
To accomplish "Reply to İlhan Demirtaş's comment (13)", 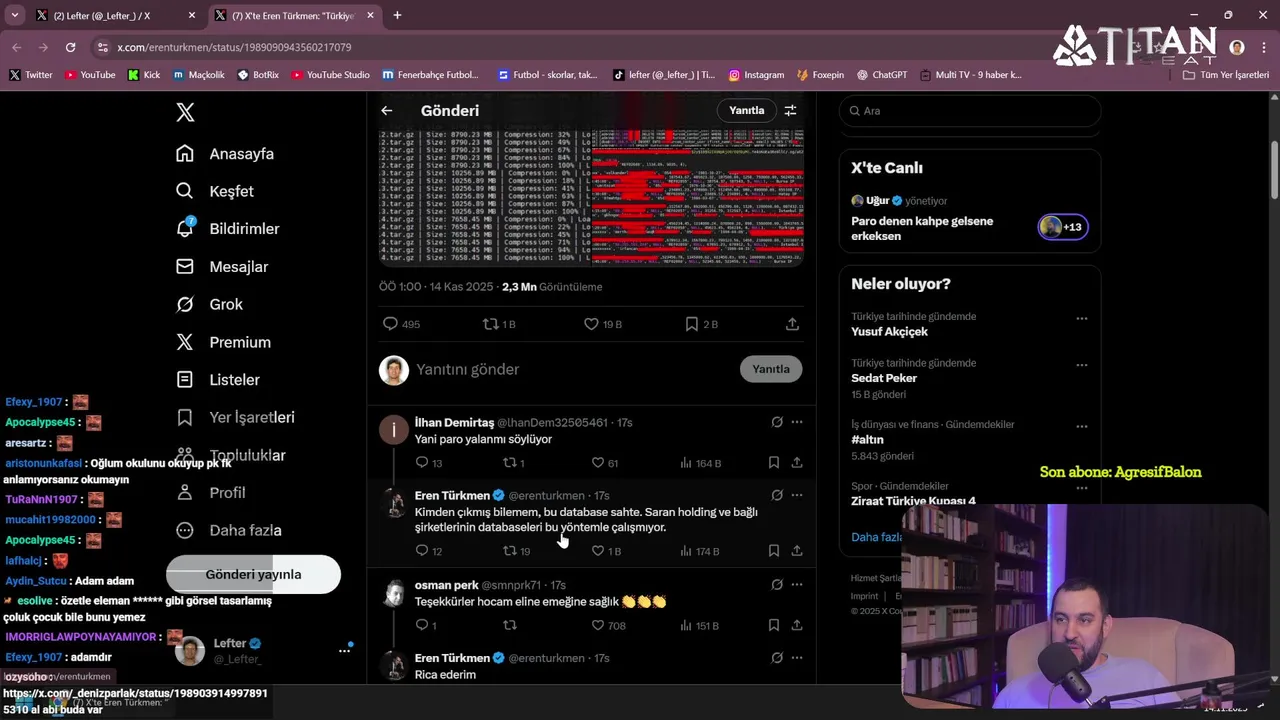I will click(x=429, y=463).
